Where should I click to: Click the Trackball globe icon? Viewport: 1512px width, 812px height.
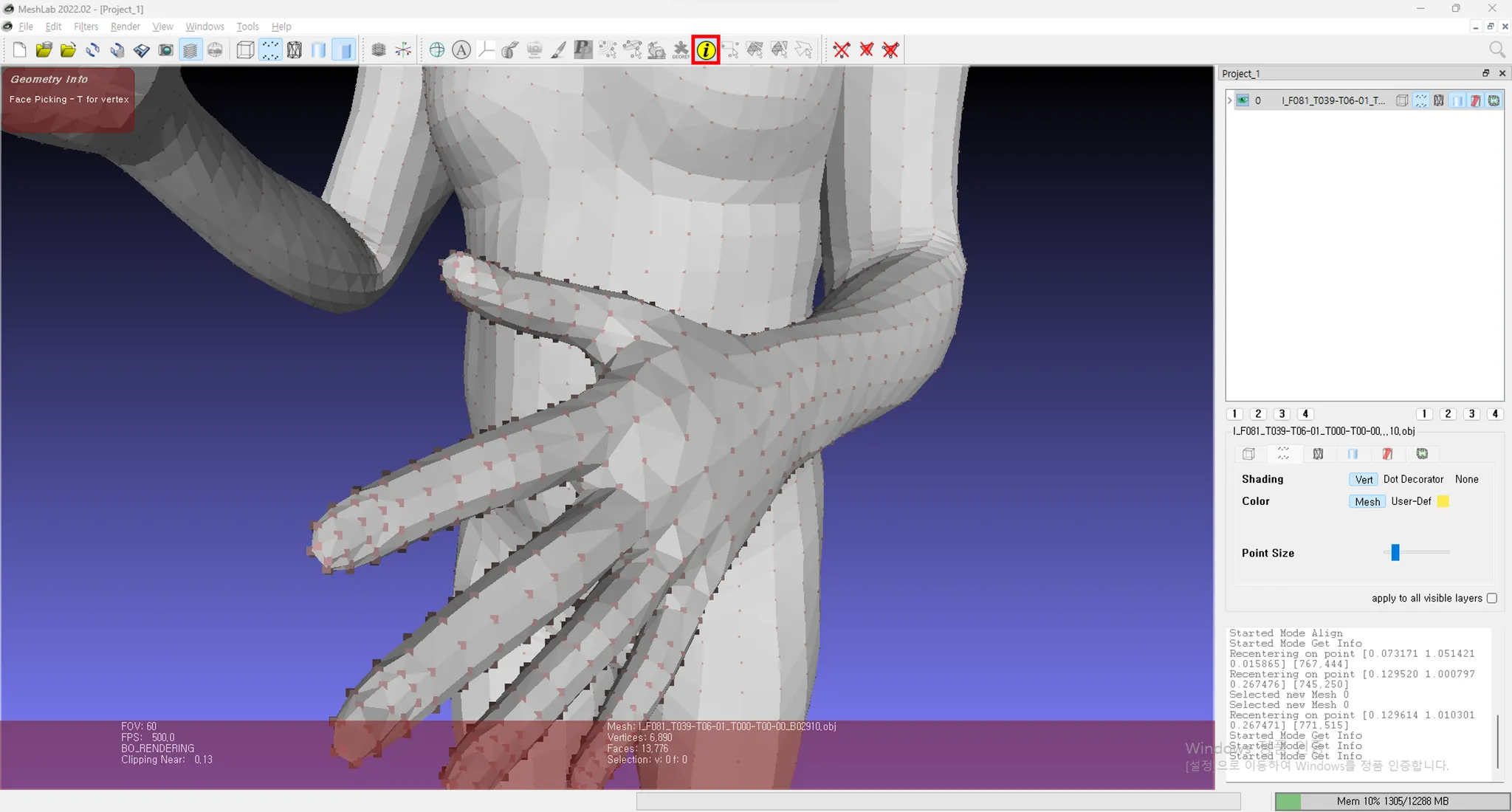(x=437, y=50)
